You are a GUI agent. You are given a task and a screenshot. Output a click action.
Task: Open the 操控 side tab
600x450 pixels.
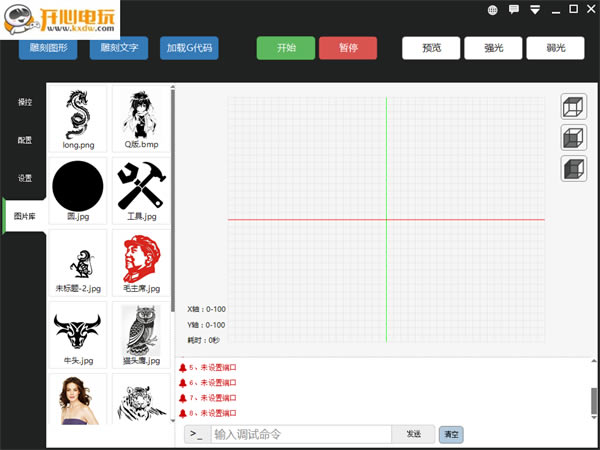(x=24, y=102)
